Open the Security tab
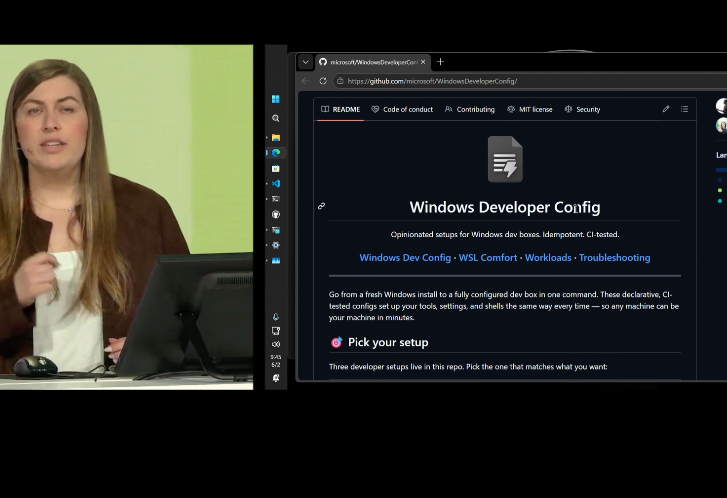727x498 pixels. pyautogui.click(x=582, y=109)
